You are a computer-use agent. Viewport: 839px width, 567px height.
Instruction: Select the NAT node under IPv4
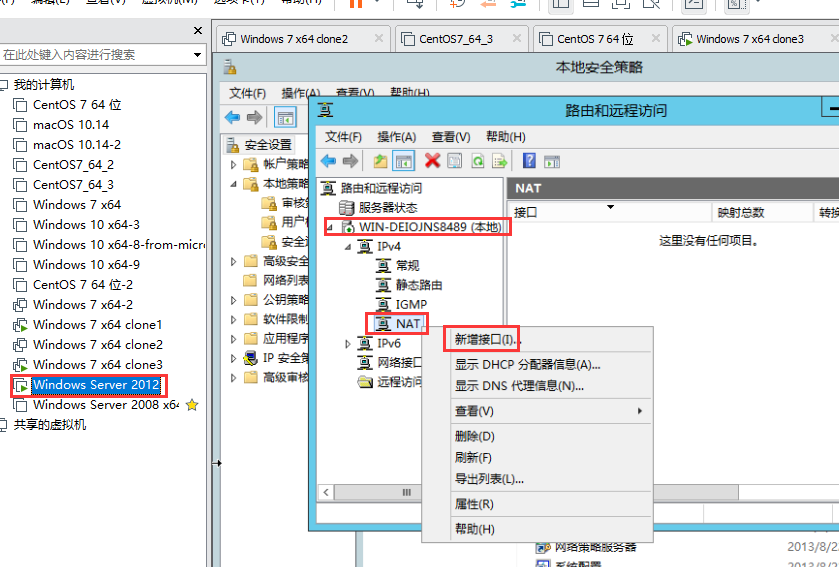click(408, 324)
